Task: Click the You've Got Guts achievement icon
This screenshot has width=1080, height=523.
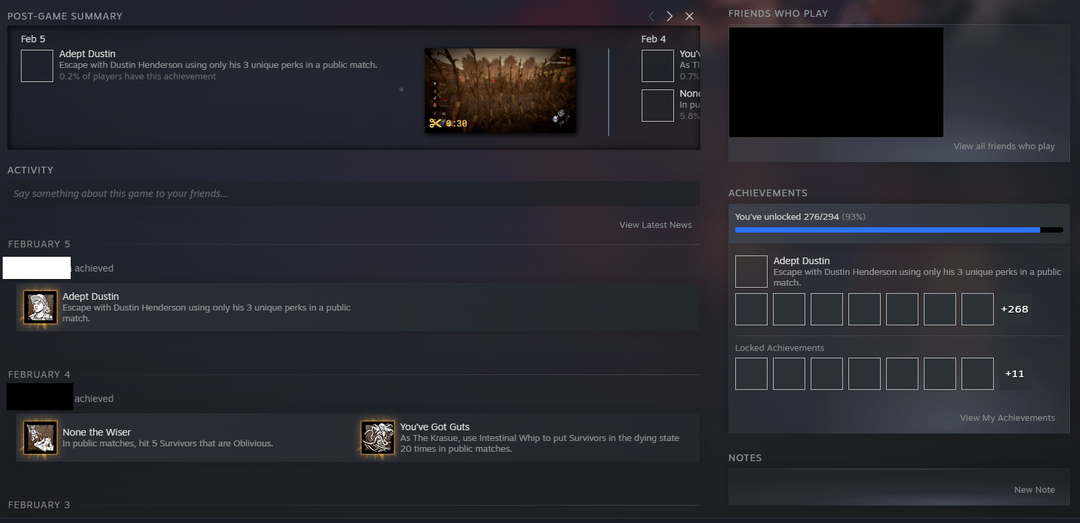Action: coord(378,438)
